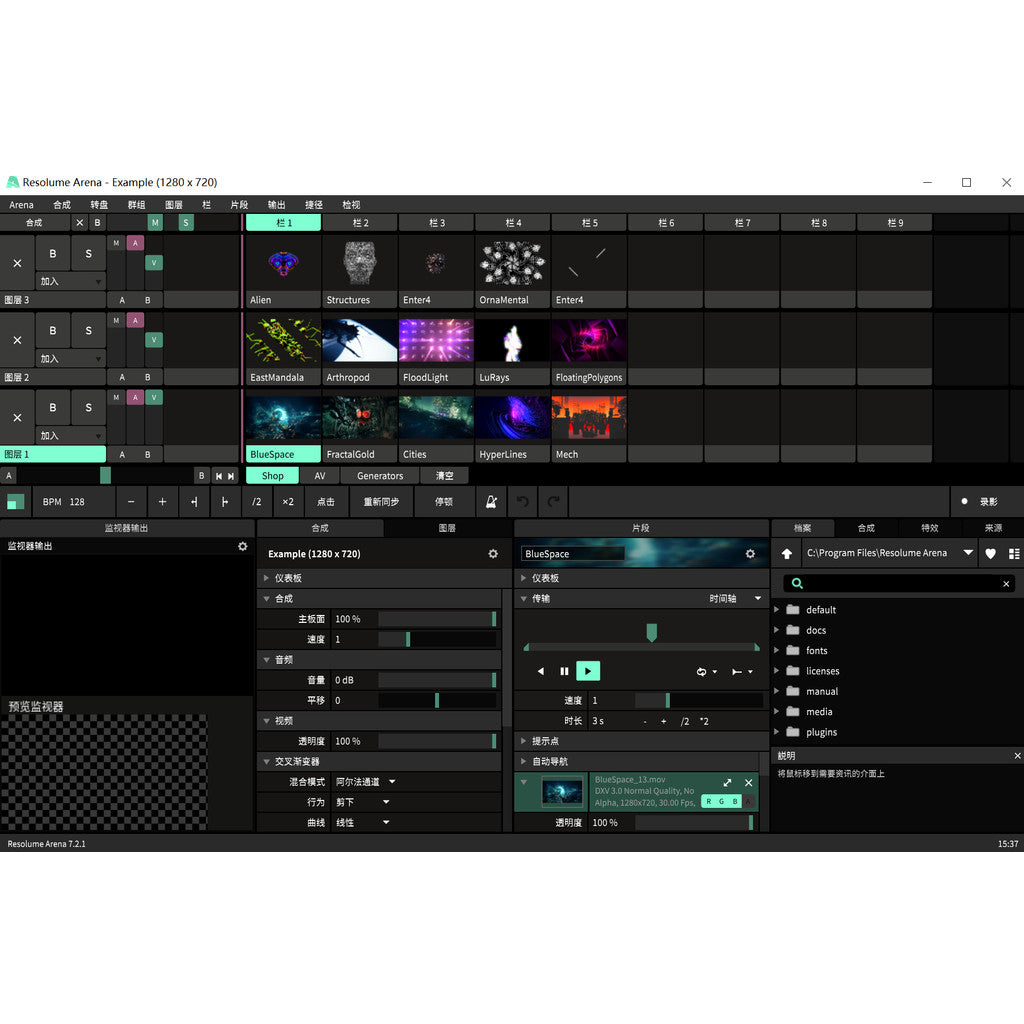Toggle bypass B on 图层 3

(53, 253)
